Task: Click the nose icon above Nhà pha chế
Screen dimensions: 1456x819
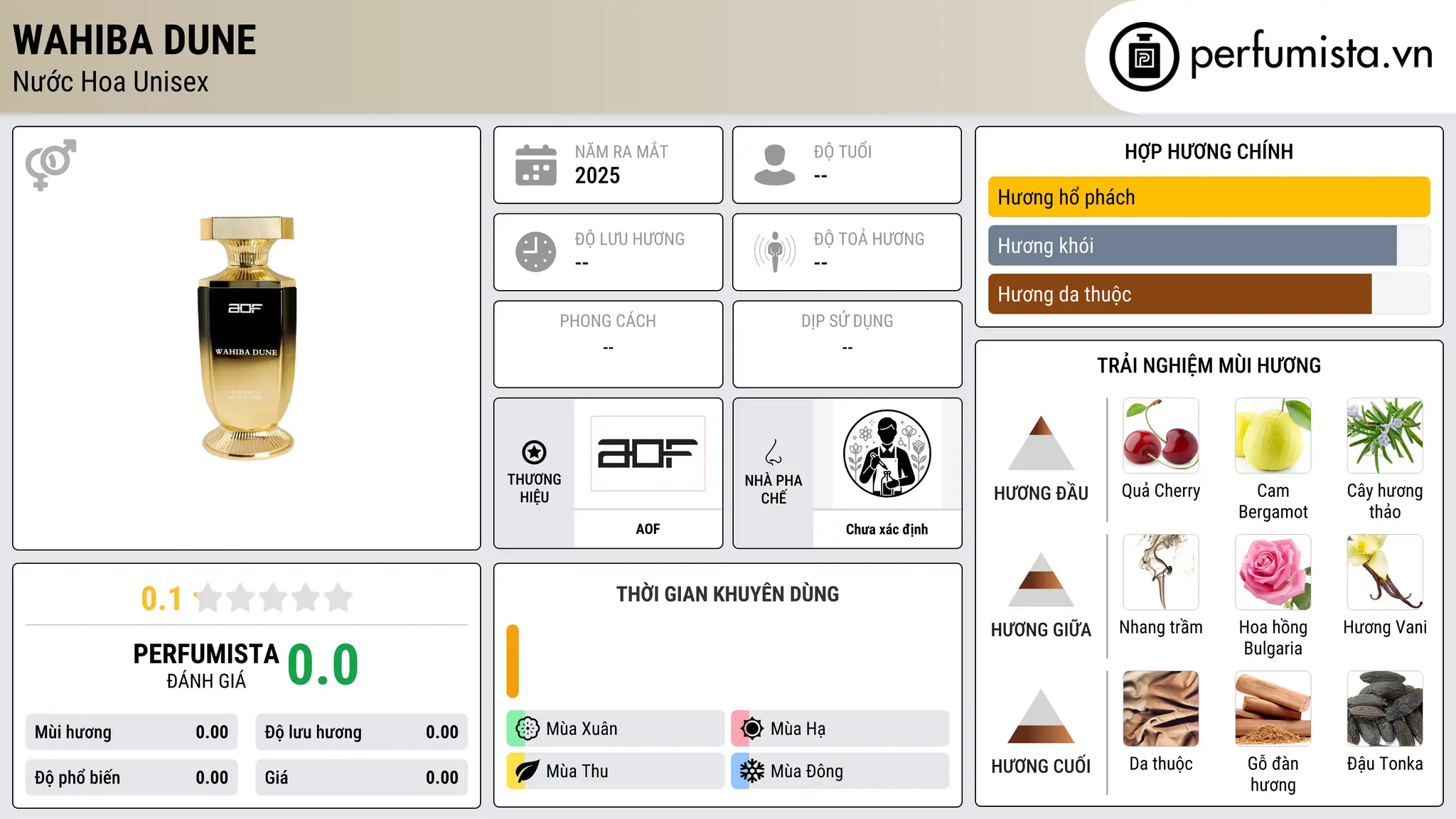Action: 773,452
